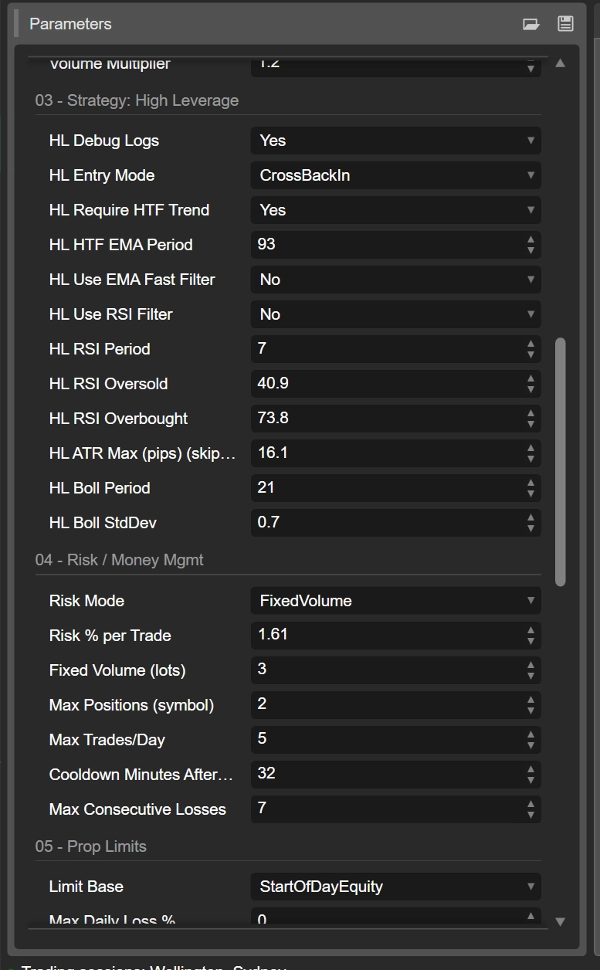Decrease Fixed Volume (lots) using down arrow
The width and height of the screenshot is (600, 970).
point(531,675)
